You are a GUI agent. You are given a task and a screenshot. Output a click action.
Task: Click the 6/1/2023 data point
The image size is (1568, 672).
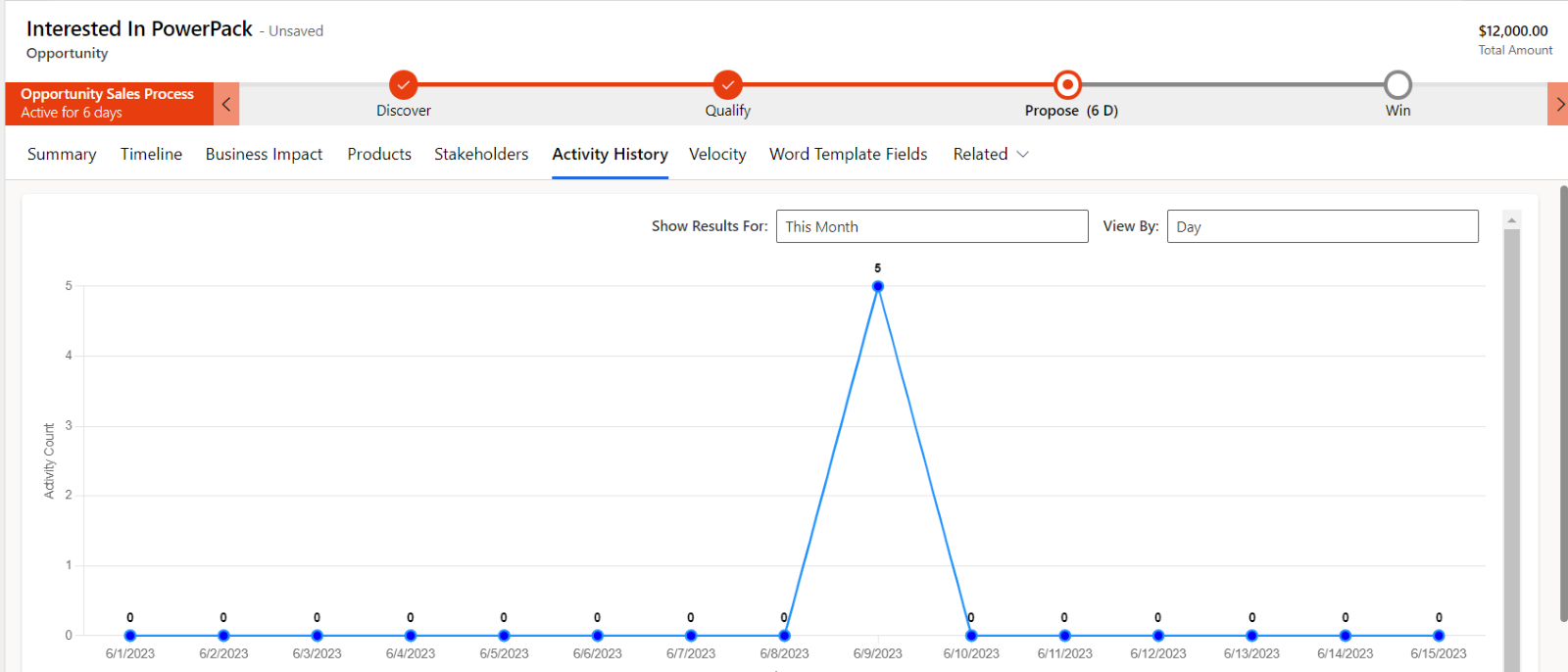click(x=130, y=636)
